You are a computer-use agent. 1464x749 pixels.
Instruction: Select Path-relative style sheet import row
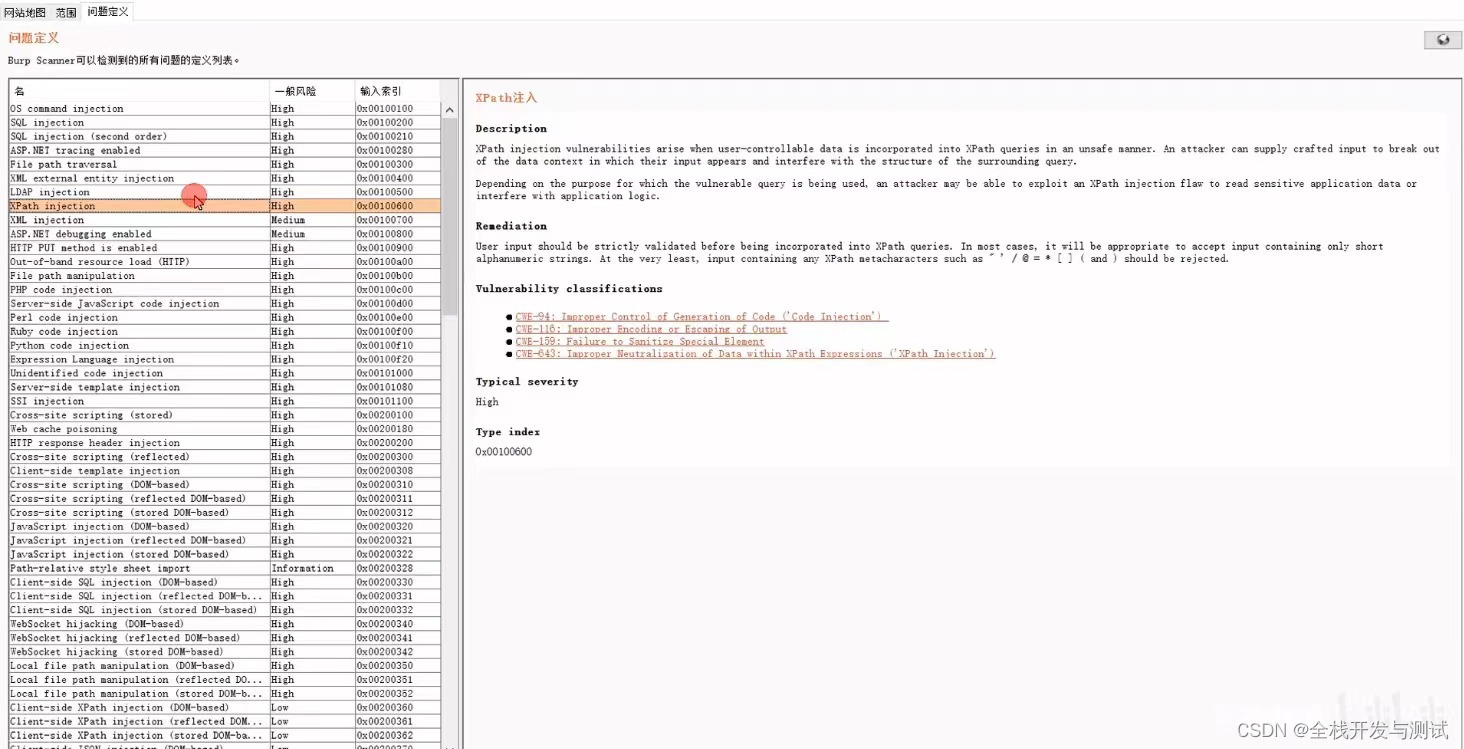225,569
